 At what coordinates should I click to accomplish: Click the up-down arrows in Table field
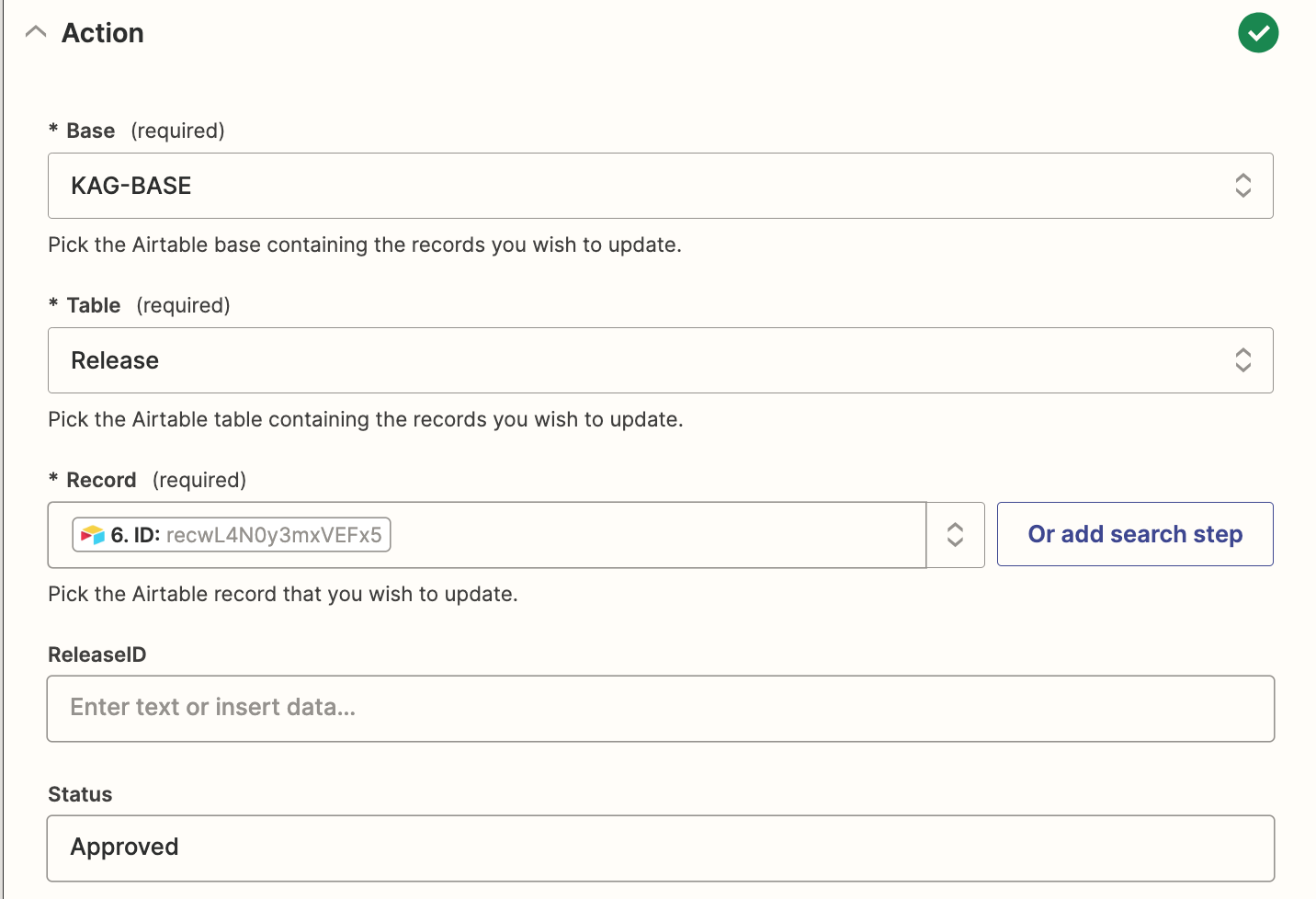1242,360
